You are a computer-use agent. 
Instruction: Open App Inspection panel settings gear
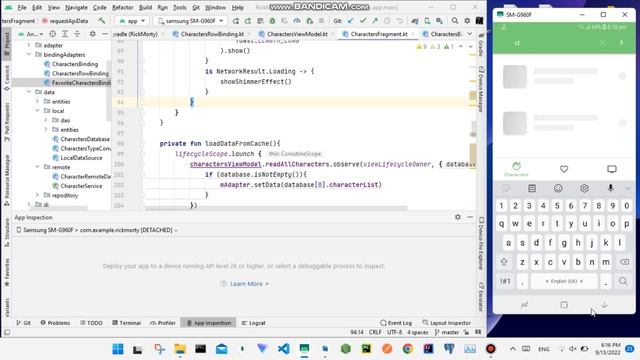point(458,217)
